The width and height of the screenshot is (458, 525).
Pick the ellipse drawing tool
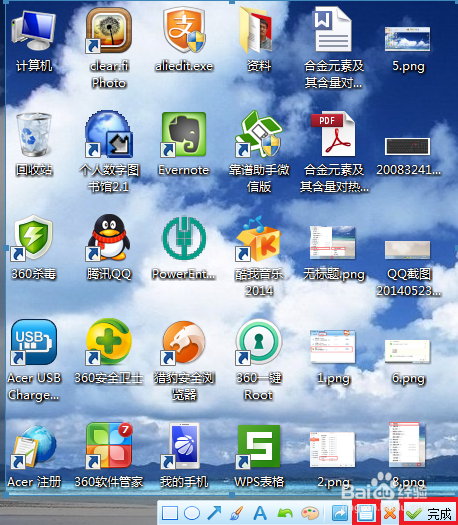coord(192,513)
